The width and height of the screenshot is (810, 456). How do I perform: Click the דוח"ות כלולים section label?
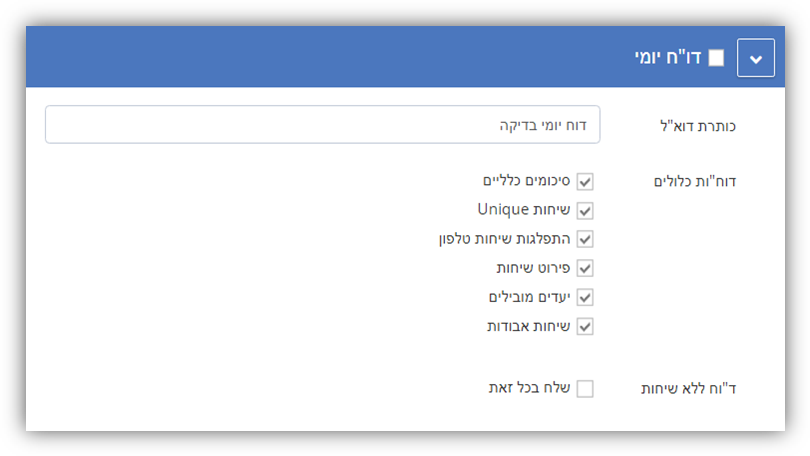(x=695, y=181)
